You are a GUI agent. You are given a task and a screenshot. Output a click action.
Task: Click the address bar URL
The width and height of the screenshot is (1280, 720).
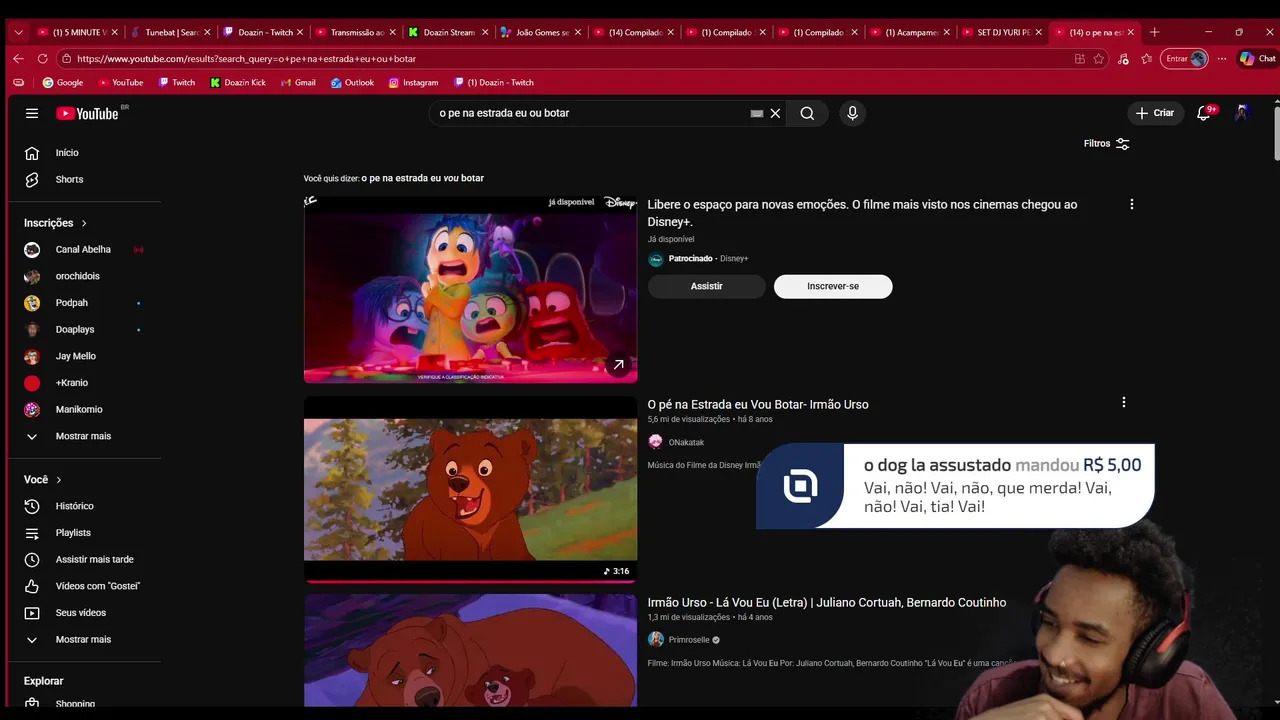[x=246, y=59]
